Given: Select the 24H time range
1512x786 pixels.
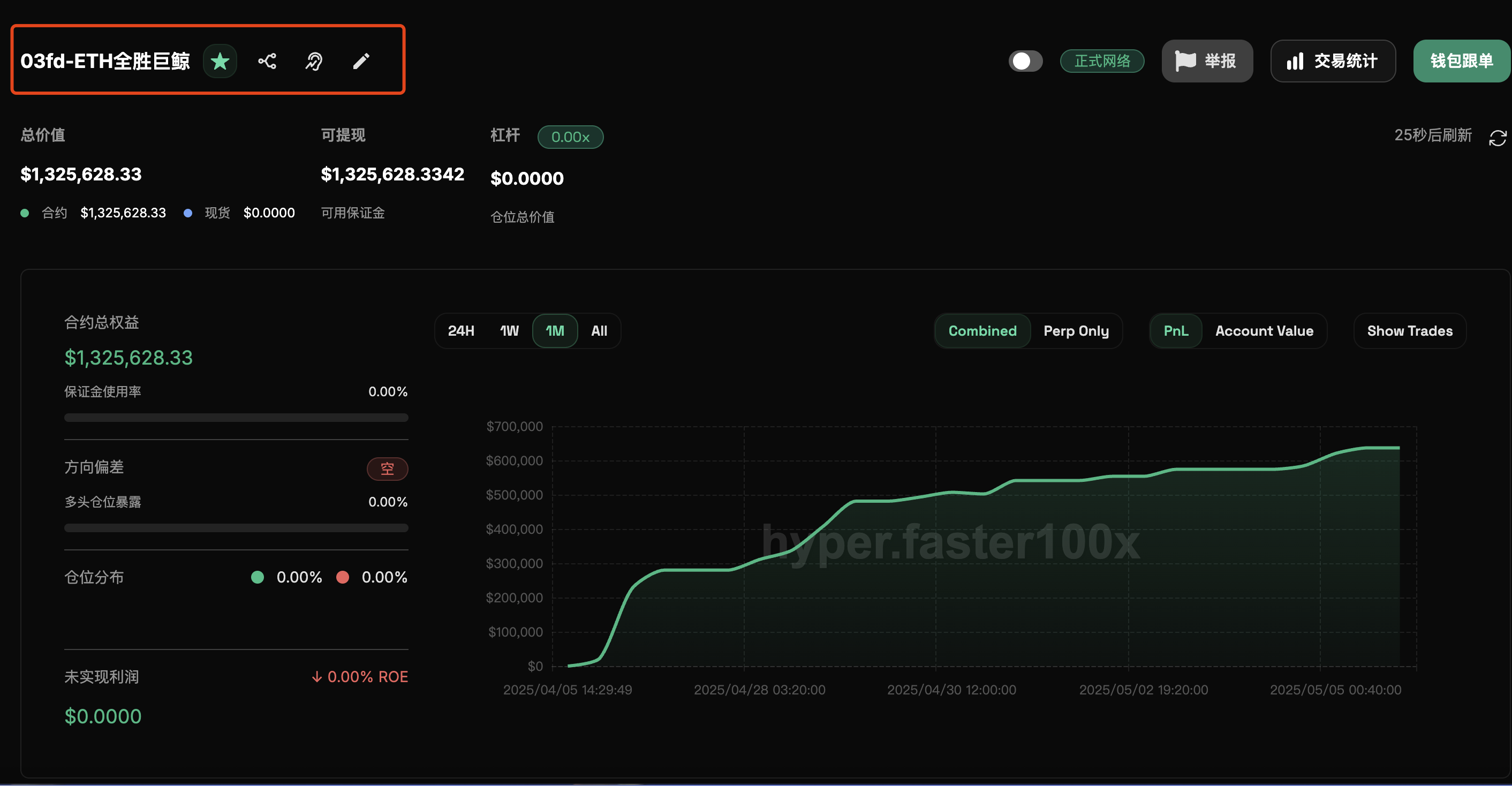Looking at the screenshot, I should point(461,331).
